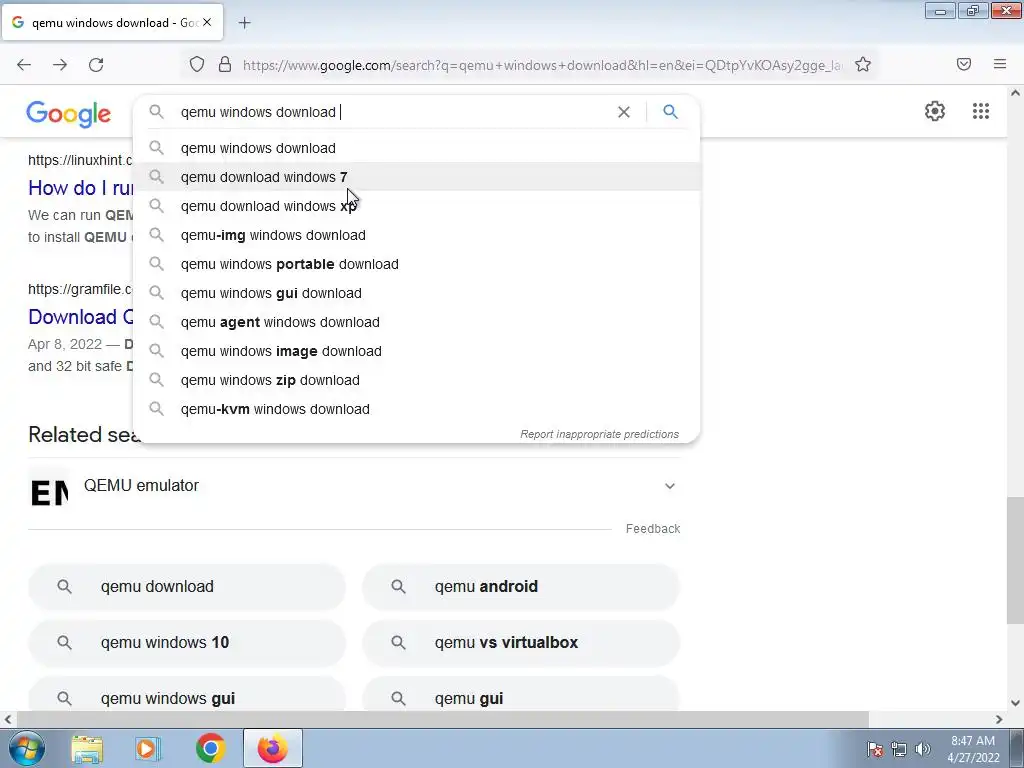Open the 'How do I run' linuxhint result
This screenshot has height=768, width=1024.
pos(80,188)
